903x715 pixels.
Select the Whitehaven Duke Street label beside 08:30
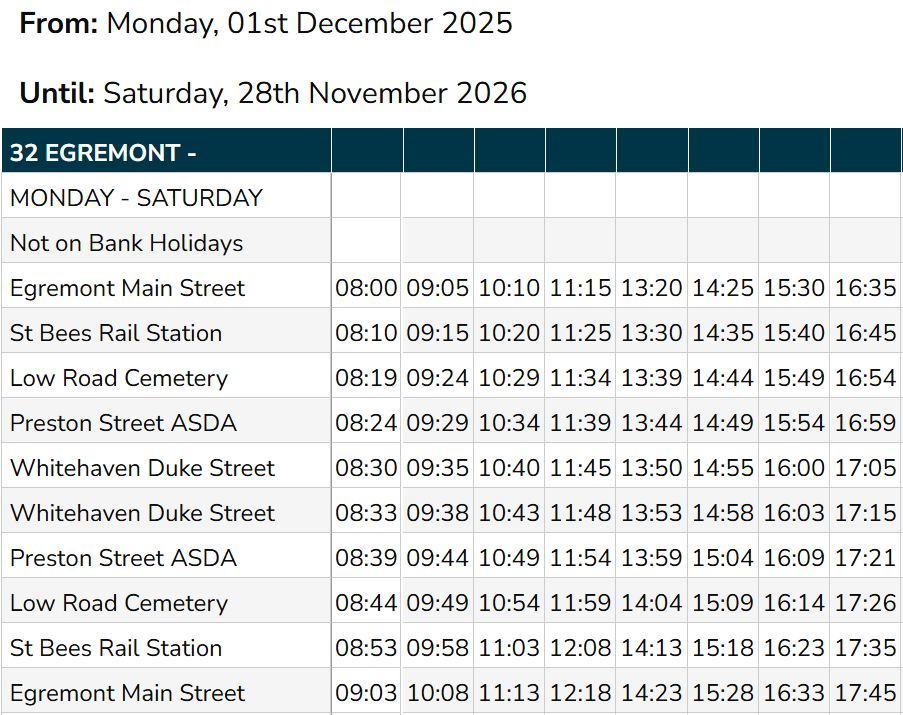point(142,468)
